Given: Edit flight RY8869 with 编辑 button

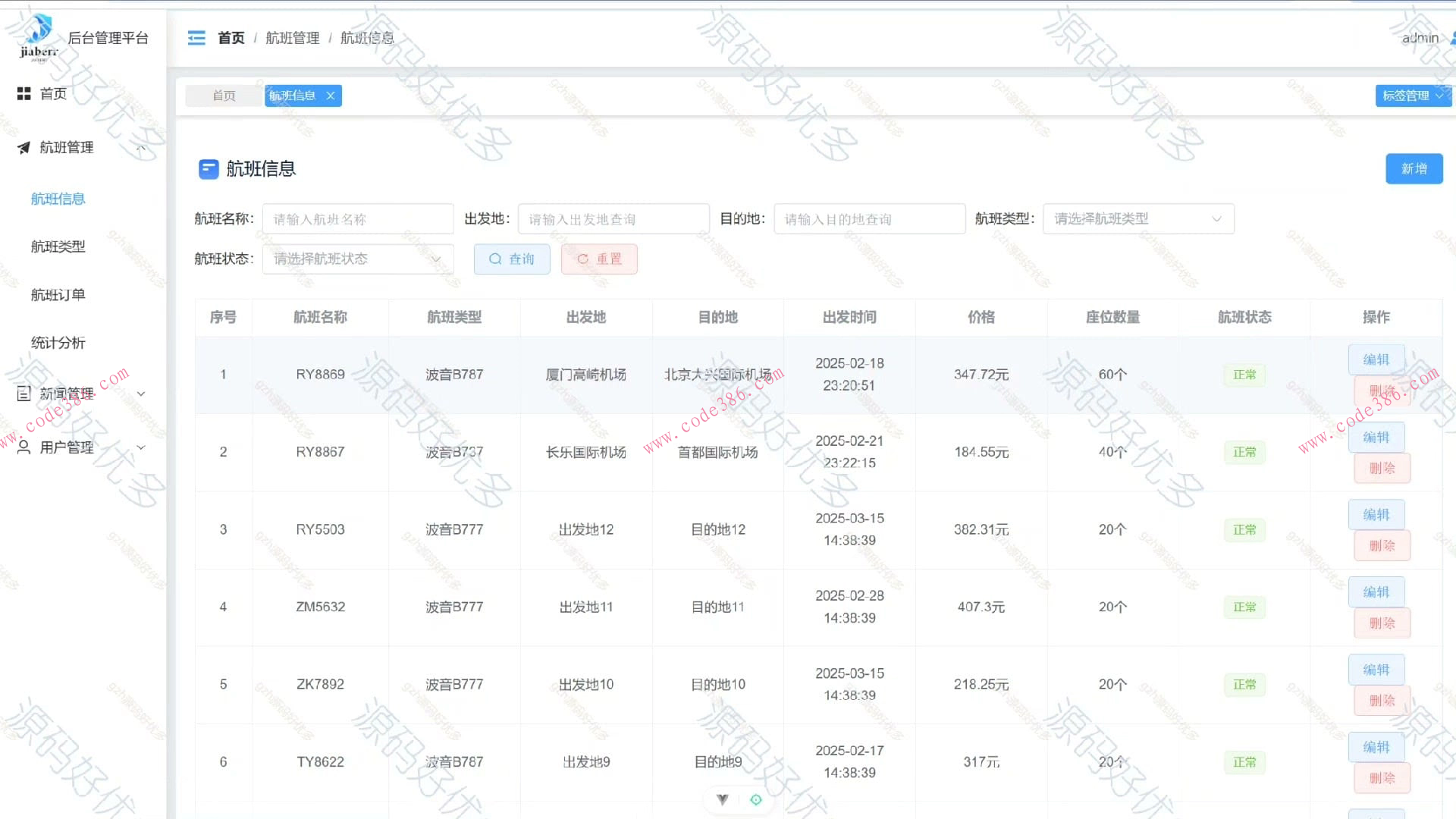Looking at the screenshot, I should [1376, 359].
